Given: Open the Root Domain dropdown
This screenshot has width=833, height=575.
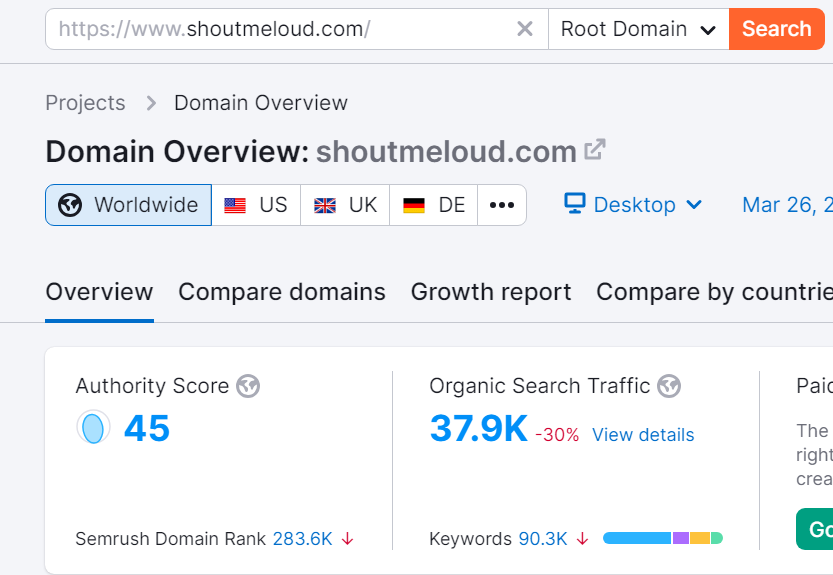Looking at the screenshot, I should [x=638, y=29].
